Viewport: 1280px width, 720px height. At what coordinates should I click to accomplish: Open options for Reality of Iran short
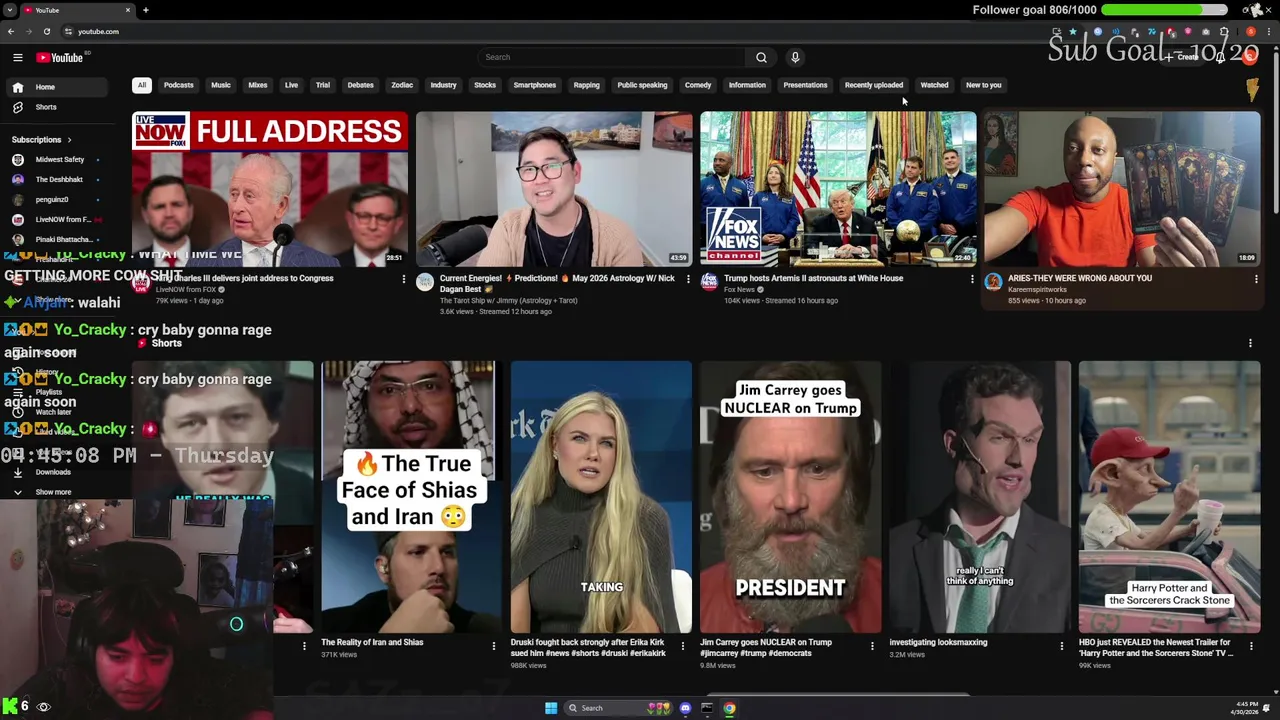pyautogui.click(x=493, y=646)
